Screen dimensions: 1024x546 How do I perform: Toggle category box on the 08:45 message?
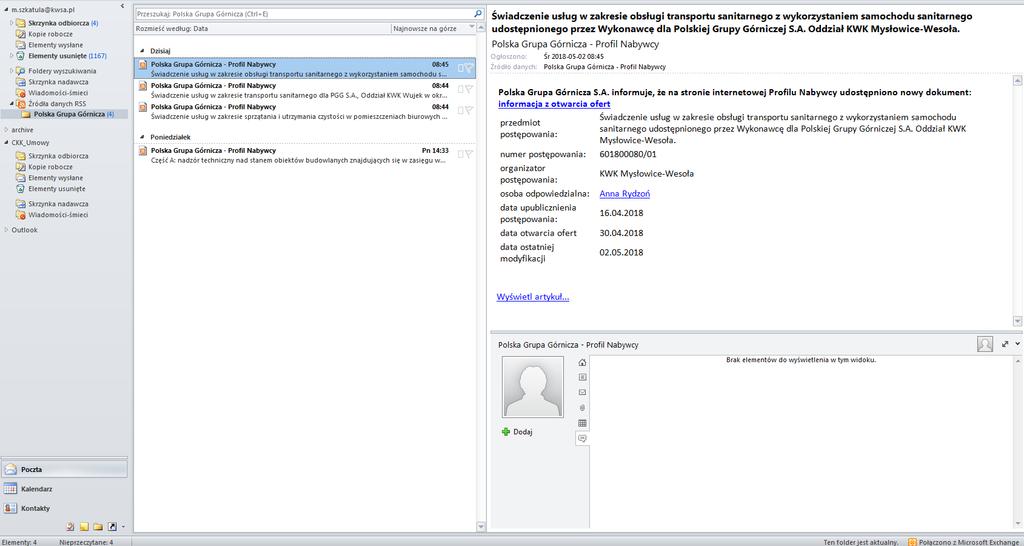[x=460, y=68]
